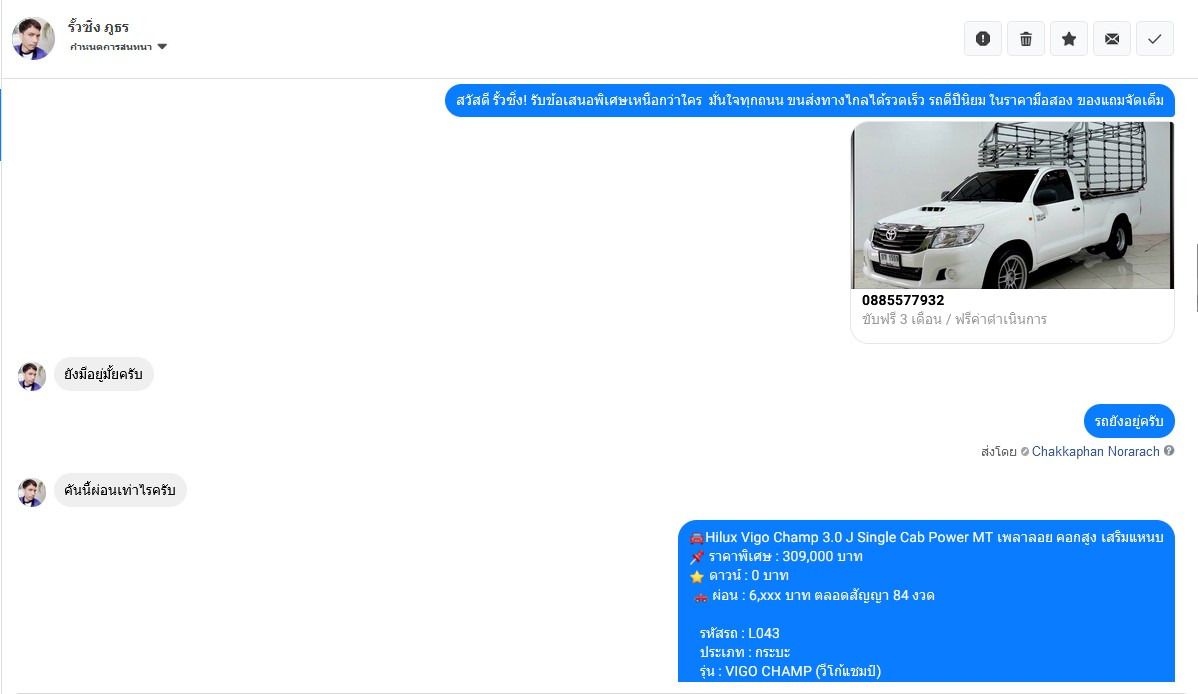
Task: Delete conversation with the trash icon
Action: tap(1026, 38)
